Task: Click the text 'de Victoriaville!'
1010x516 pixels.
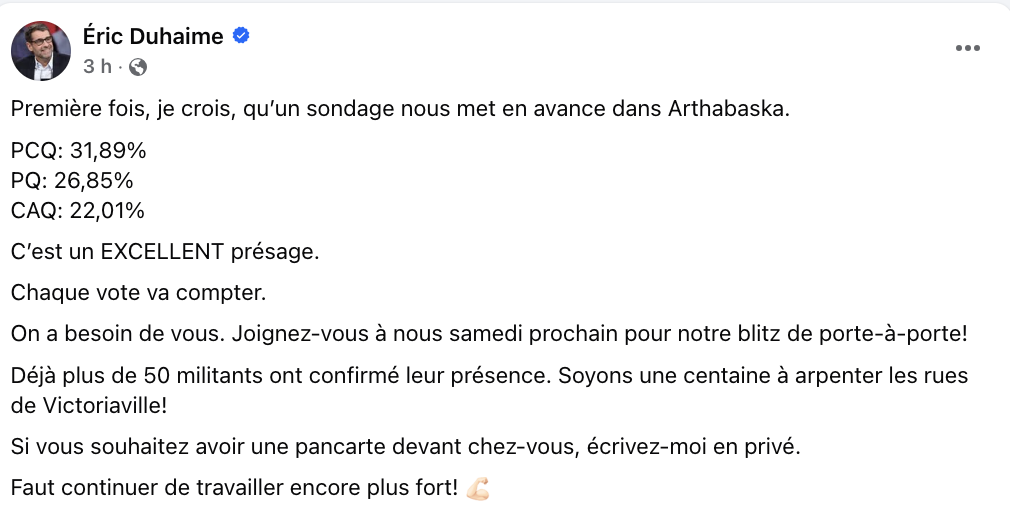Action: 89,406
